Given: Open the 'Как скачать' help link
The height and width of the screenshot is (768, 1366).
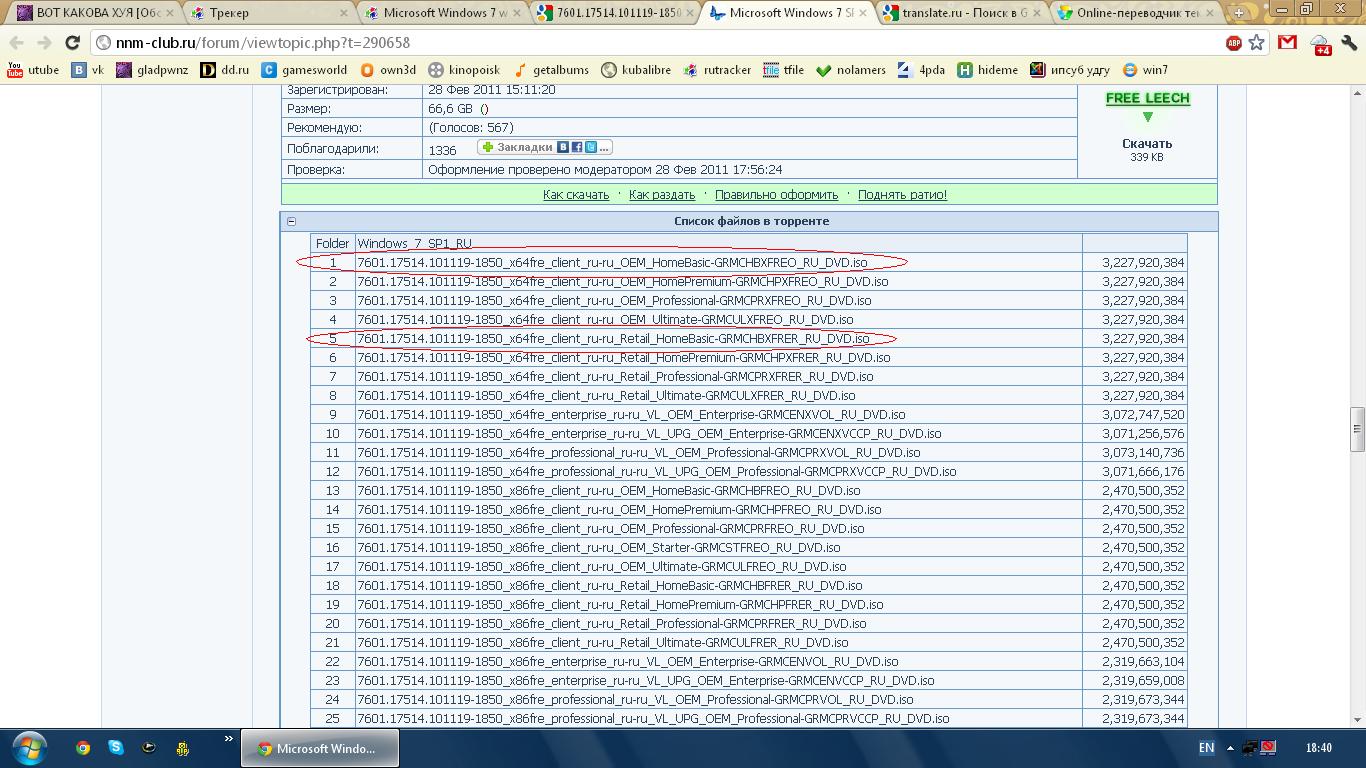Looking at the screenshot, I should click(x=575, y=195).
